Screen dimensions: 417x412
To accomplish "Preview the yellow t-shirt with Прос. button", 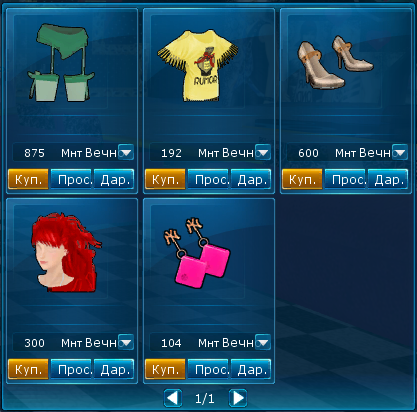I will (209, 179).
